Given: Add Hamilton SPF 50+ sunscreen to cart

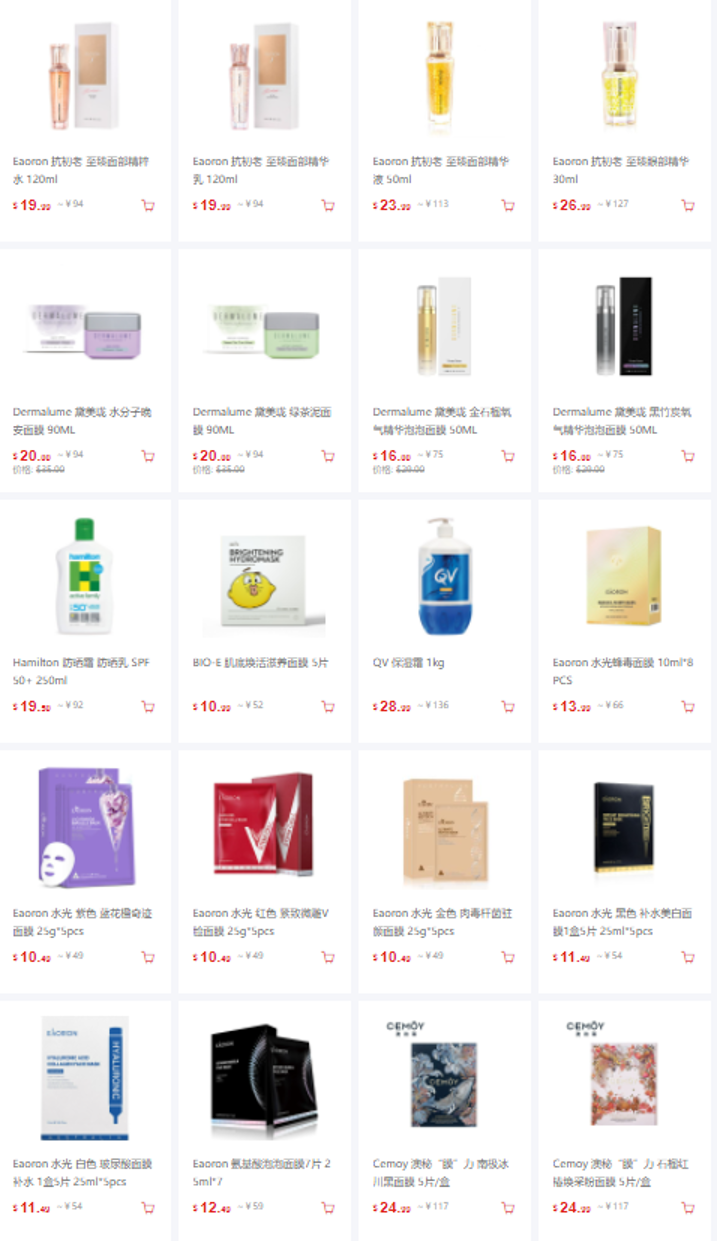Looking at the screenshot, I should click(148, 707).
